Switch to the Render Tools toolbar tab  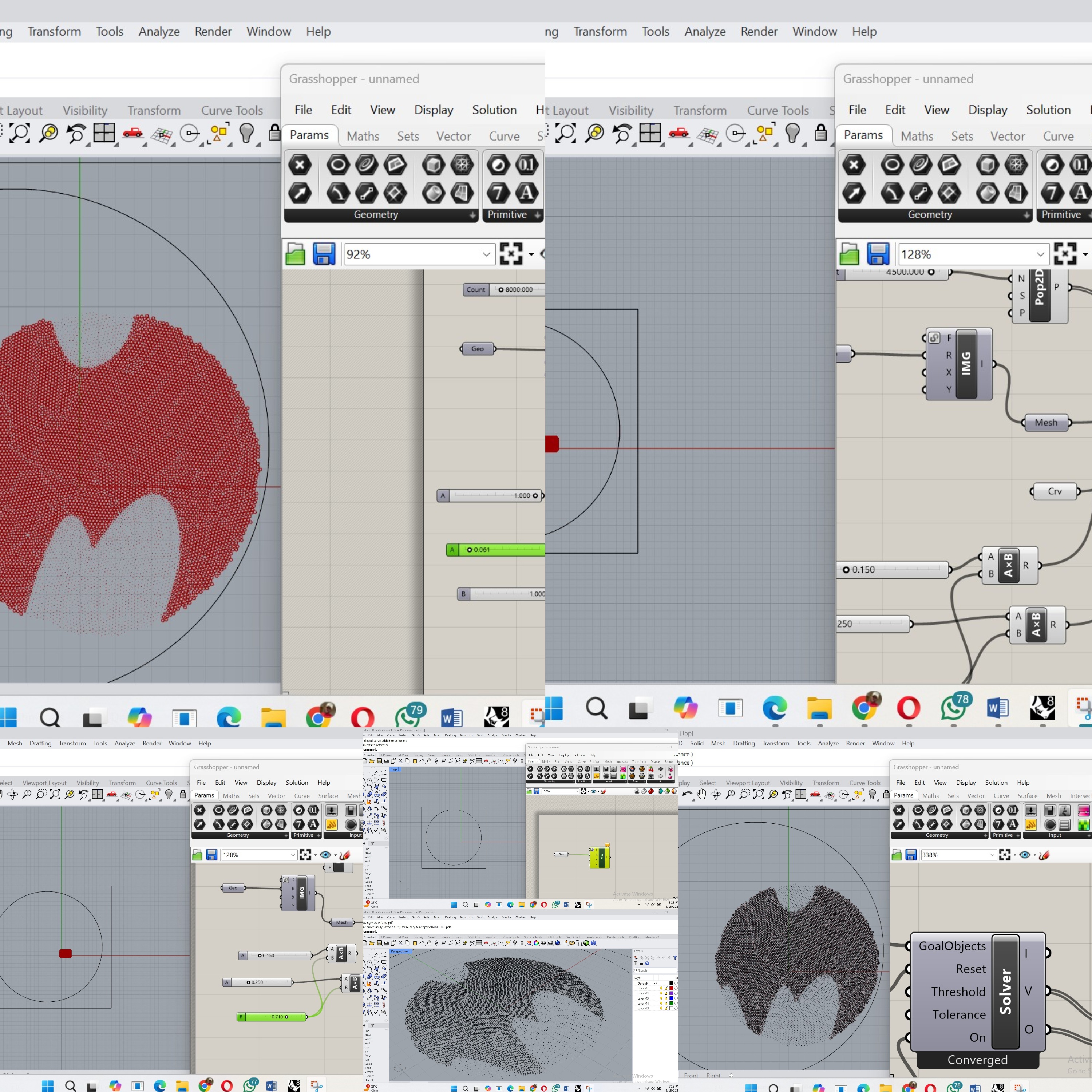(616, 937)
